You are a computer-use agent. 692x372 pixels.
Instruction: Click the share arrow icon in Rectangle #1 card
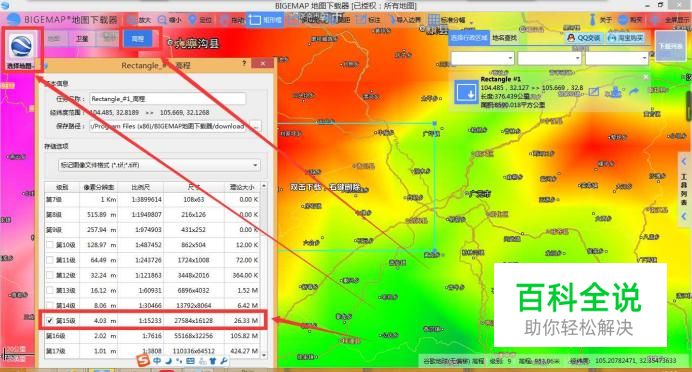(x=634, y=92)
